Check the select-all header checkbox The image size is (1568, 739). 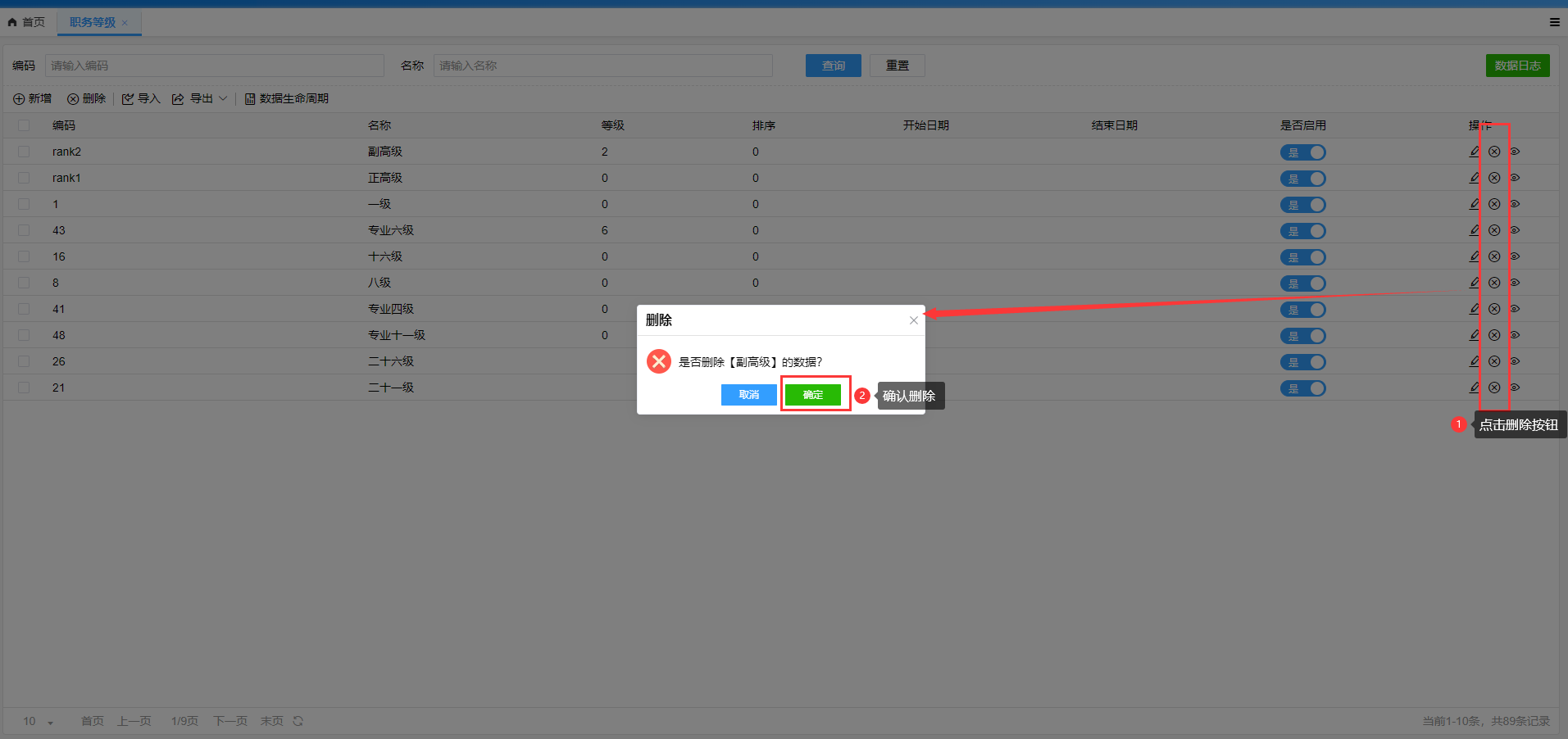pyautogui.click(x=24, y=125)
